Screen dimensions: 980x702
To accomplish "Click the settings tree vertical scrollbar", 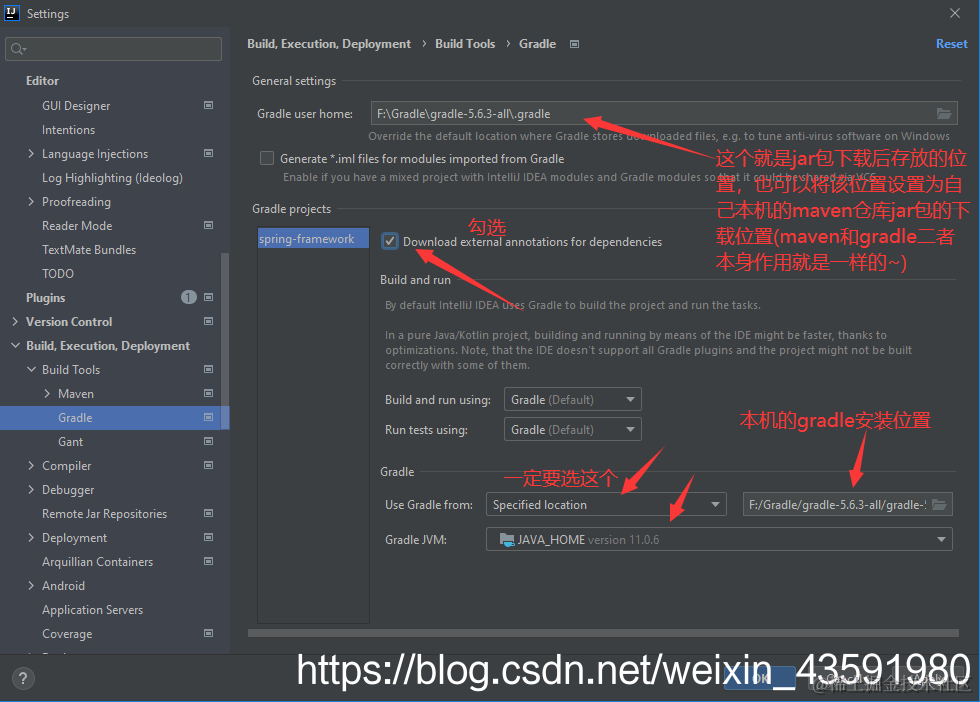I will 225,341.
